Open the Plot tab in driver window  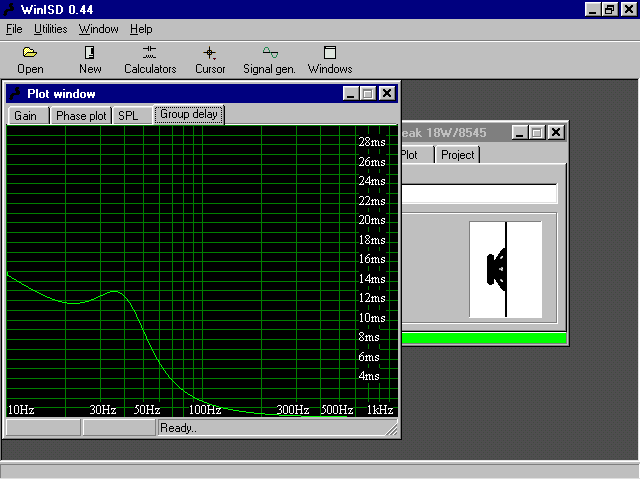pos(416,155)
